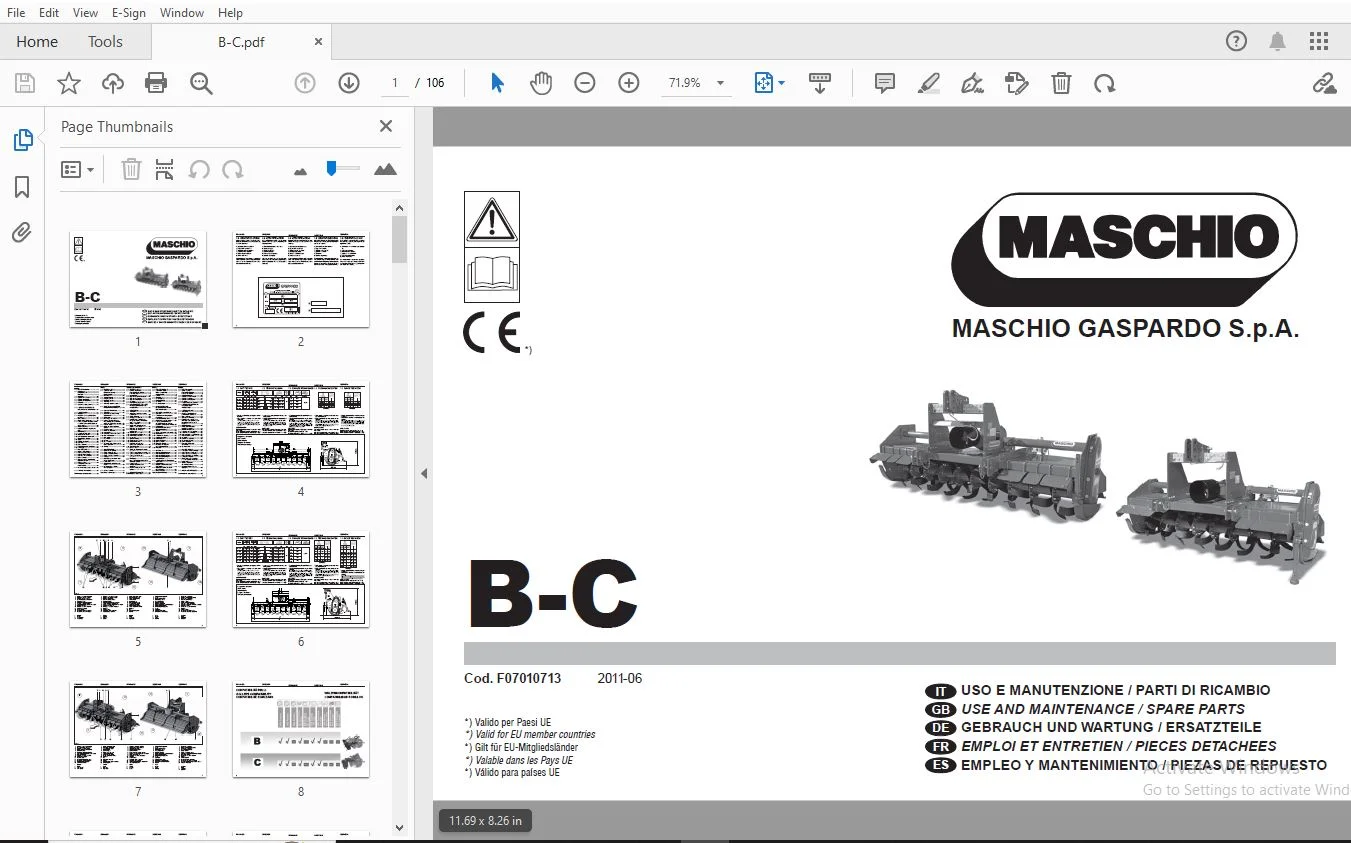This screenshot has height=843, width=1351.
Task: Select page 7 thumbnail
Action: pyautogui.click(x=138, y=729)
